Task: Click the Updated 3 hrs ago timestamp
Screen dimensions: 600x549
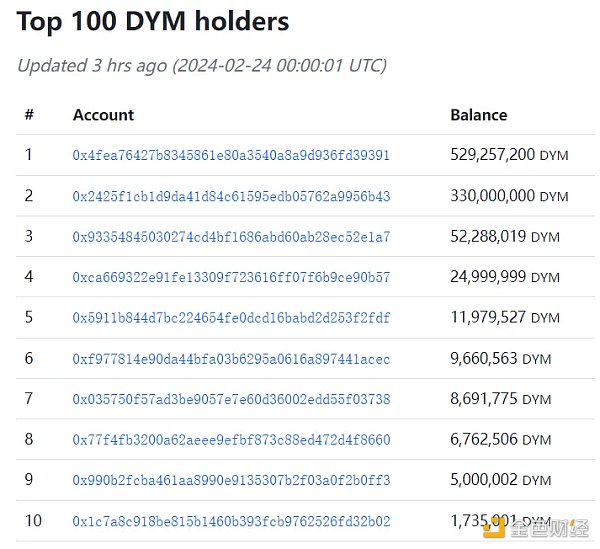Action: pyautogui.click(x=201, y=66)
